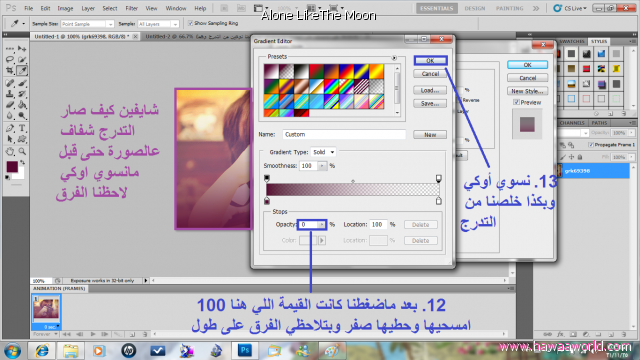The image size is (640, 360).
Task: Toggle the Preview checkbox in Layer Style
Action: pos(516,102)
